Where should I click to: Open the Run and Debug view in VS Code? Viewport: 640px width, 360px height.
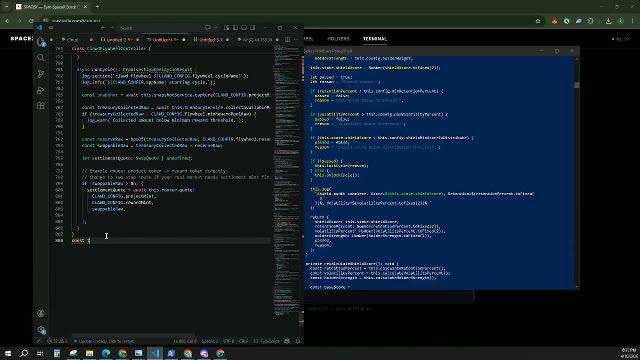(41, 90)
